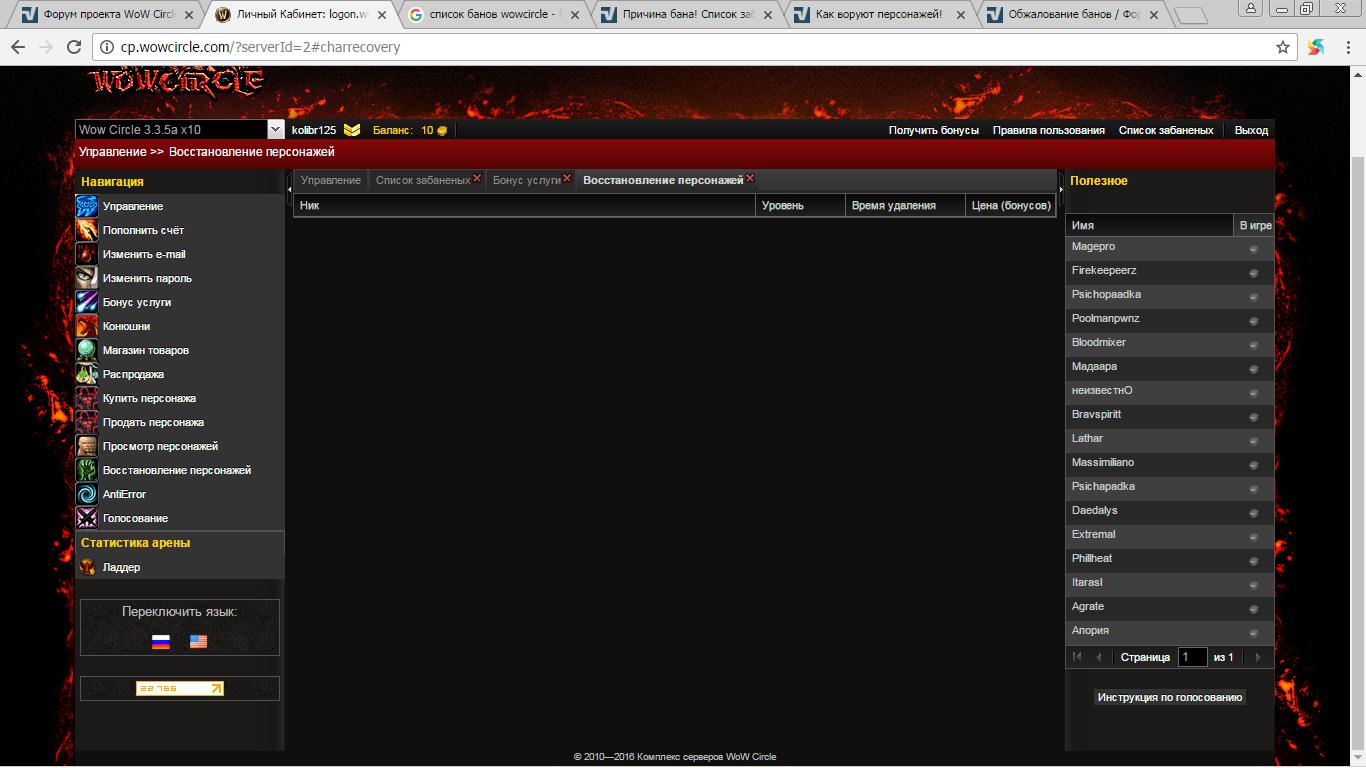Click the Выход logout link
Viewport: 1366px width, 768px height.
[x=1251, y=130]
